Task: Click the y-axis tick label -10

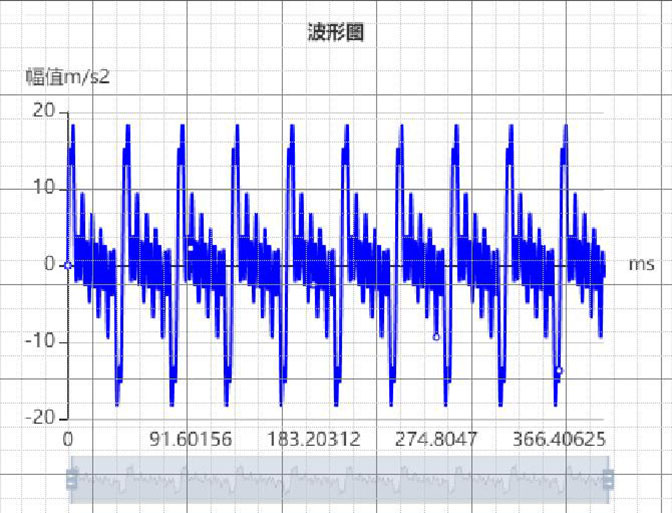Action: click(x=39, y=342)
